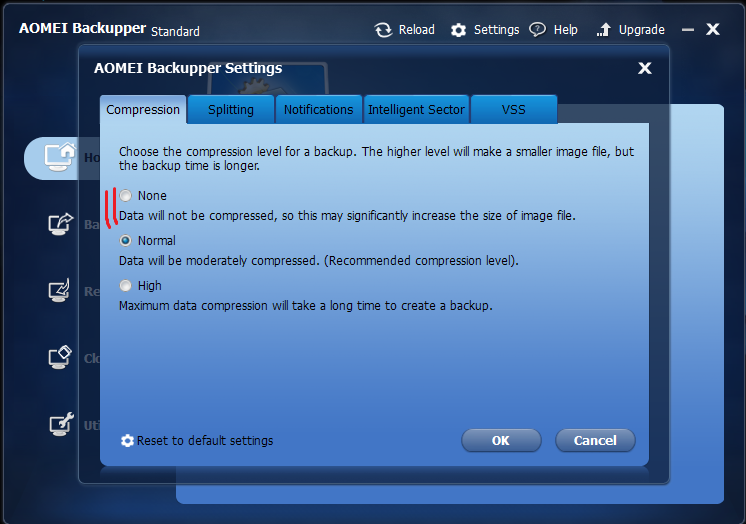Open the Utilities wrench sidebar icon
The image size is (746, 524).
[x=61, y=424]
